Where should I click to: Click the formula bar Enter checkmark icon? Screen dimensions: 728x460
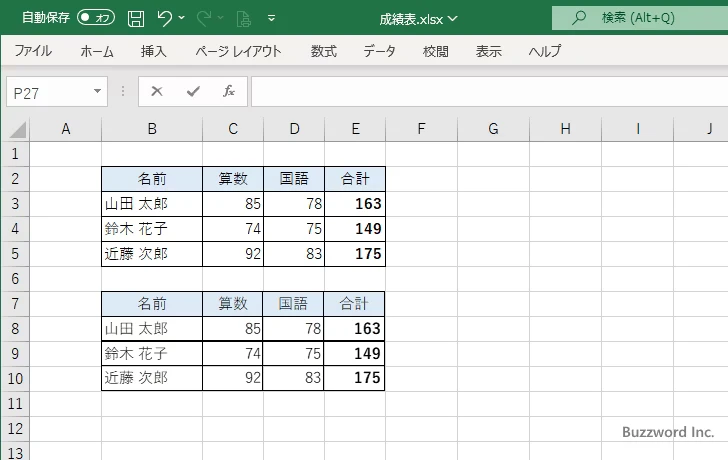coord(193,91)
